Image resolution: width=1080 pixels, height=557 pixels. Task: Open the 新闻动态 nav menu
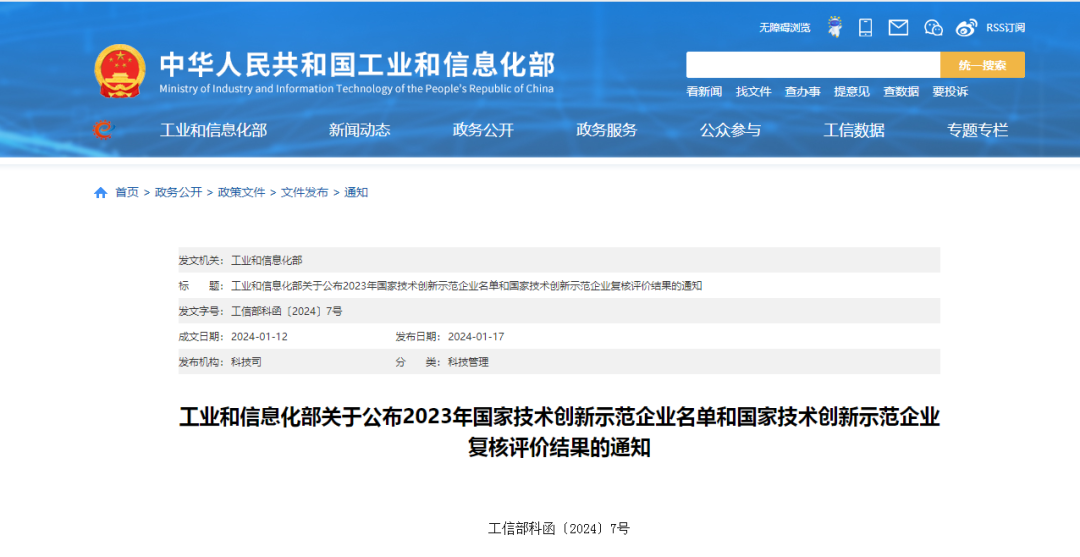pyautogui.click(x=360, y=130)
